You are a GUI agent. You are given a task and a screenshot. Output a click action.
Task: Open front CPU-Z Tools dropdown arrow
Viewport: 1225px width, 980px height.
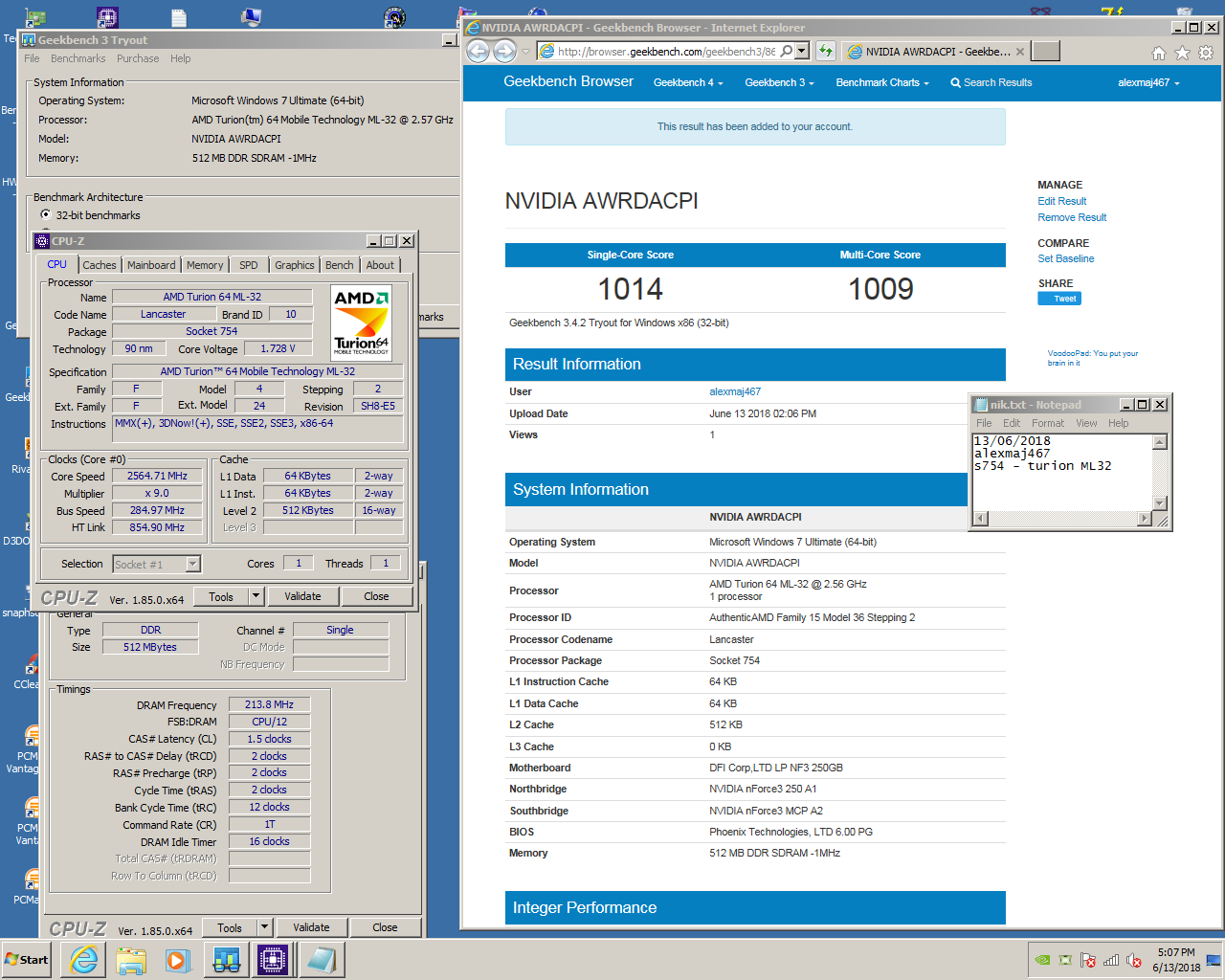[256, 596]
